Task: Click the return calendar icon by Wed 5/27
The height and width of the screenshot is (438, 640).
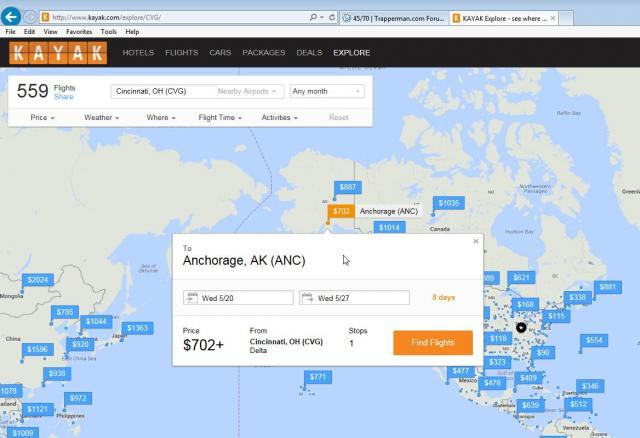Action: click(307, 298)
